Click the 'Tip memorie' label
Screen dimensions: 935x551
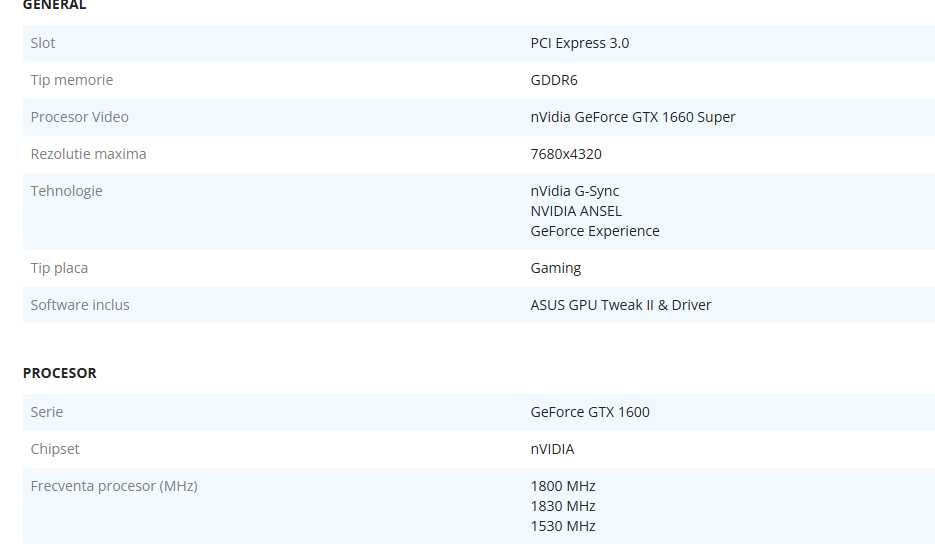[72, 80]
